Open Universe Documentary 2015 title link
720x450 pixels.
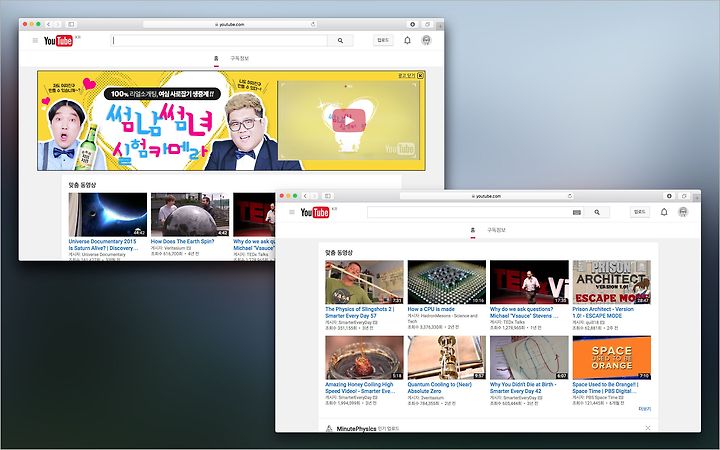tap(103, 244)
